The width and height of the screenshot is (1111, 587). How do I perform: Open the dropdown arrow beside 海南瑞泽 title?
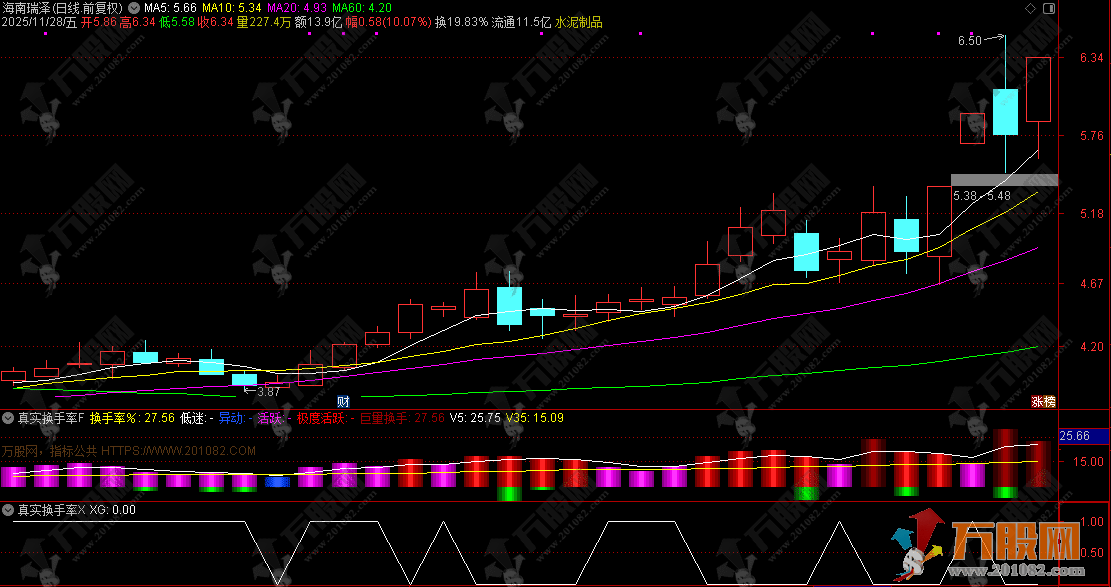point(133,8)
